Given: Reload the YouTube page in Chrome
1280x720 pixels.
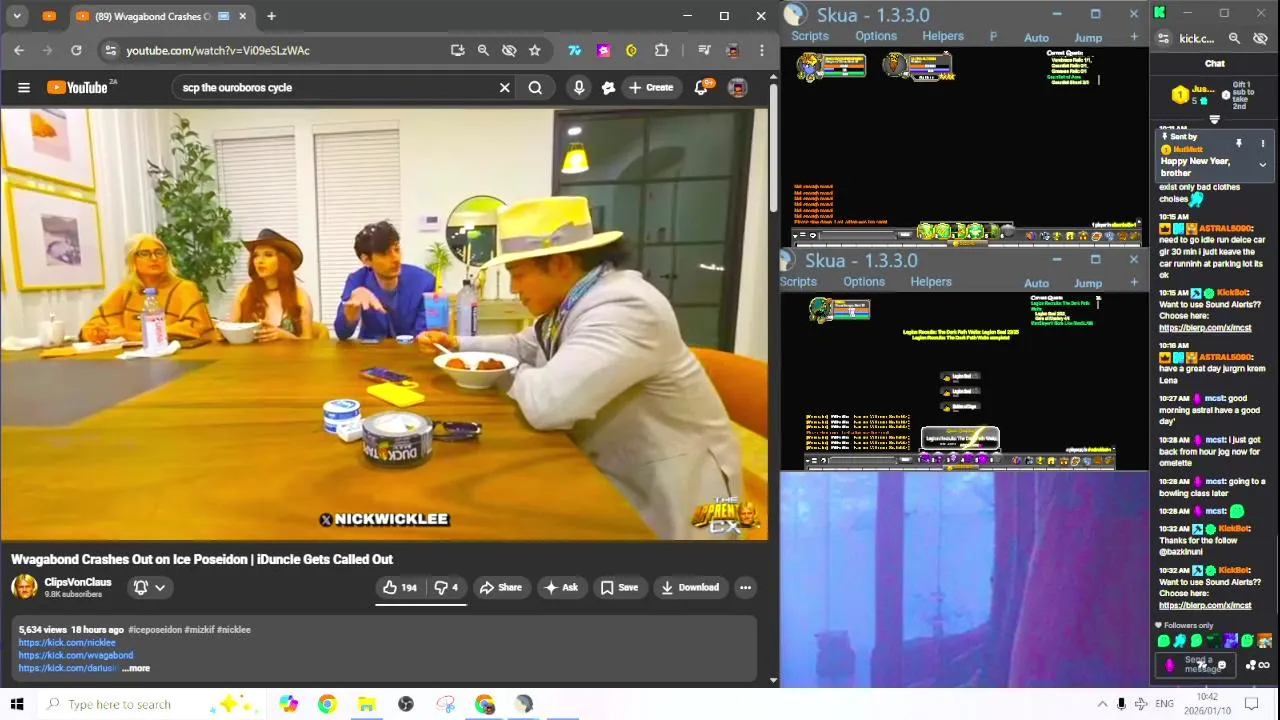Looking at the screenshot, I should tap(76, 50).
